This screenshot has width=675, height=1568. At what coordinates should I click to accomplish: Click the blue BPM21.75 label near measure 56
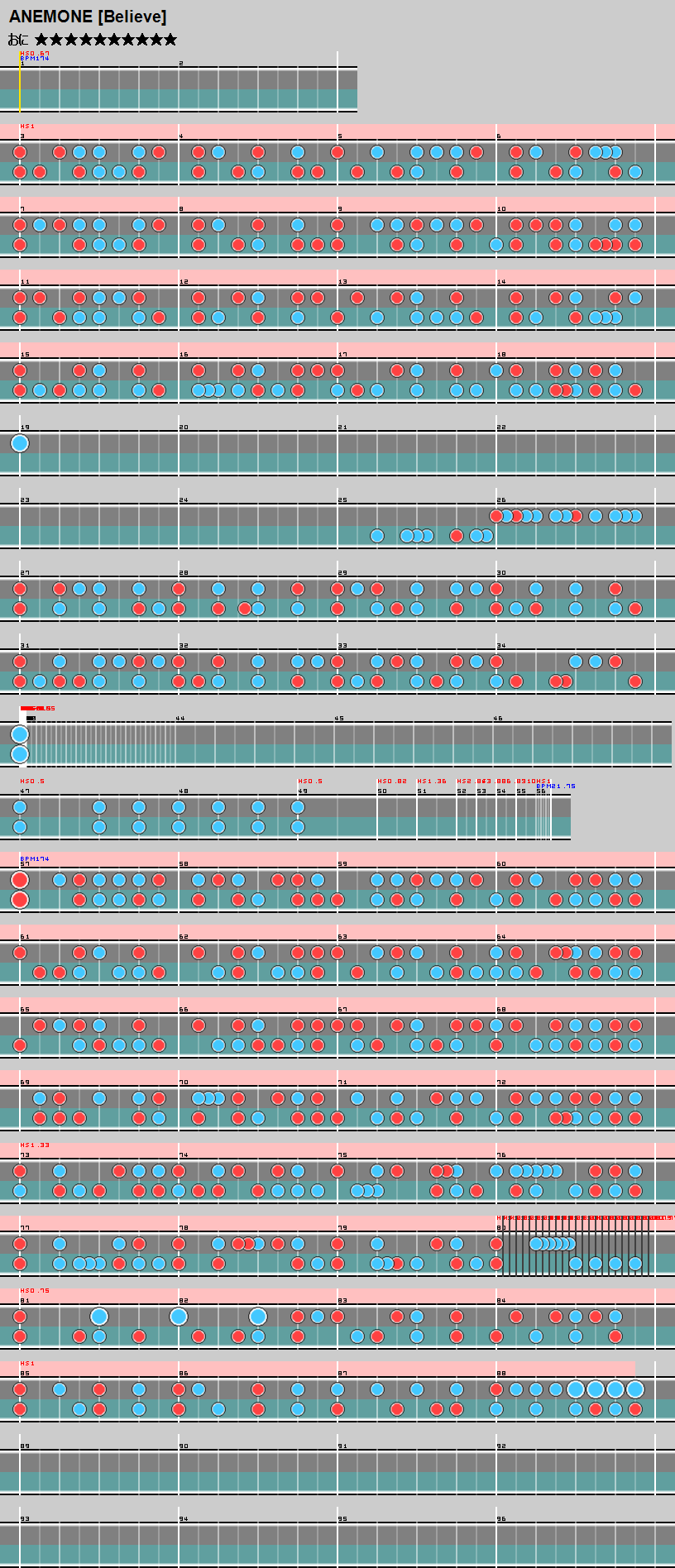point(556,786)
